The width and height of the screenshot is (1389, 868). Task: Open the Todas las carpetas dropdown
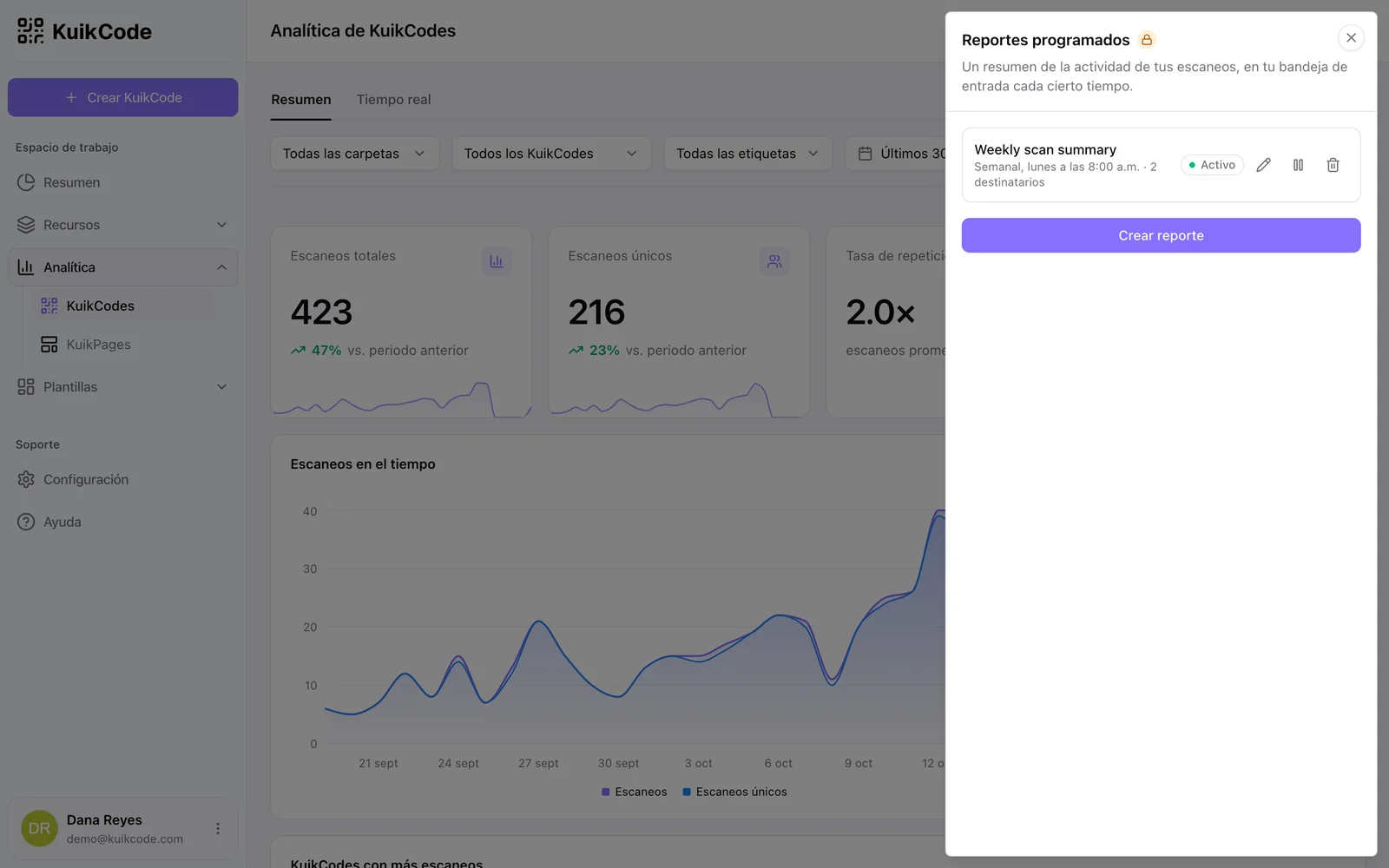click(355, 154)
